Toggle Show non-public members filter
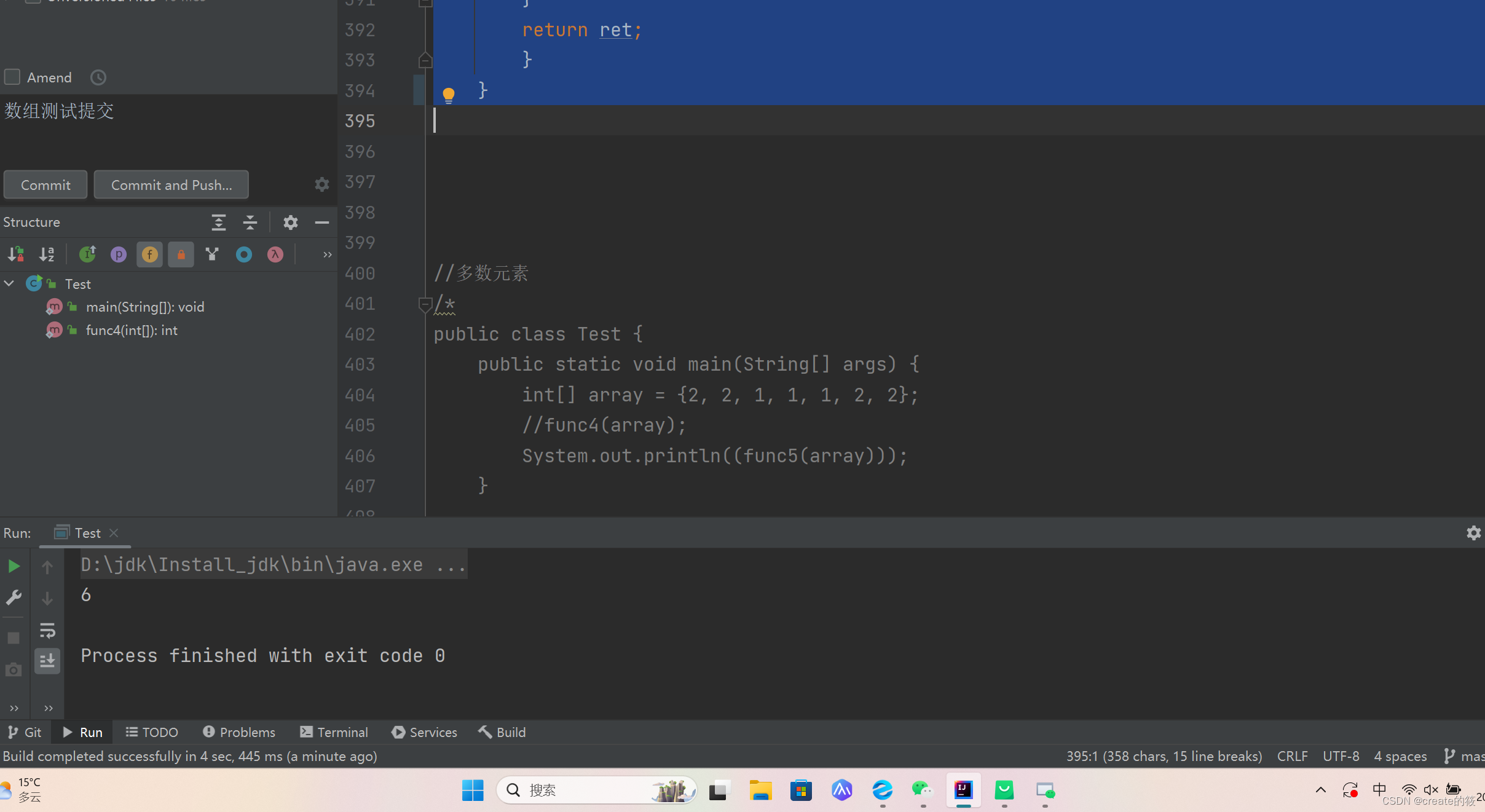This screenshot has width=1485, height=812. pos(181,254)
